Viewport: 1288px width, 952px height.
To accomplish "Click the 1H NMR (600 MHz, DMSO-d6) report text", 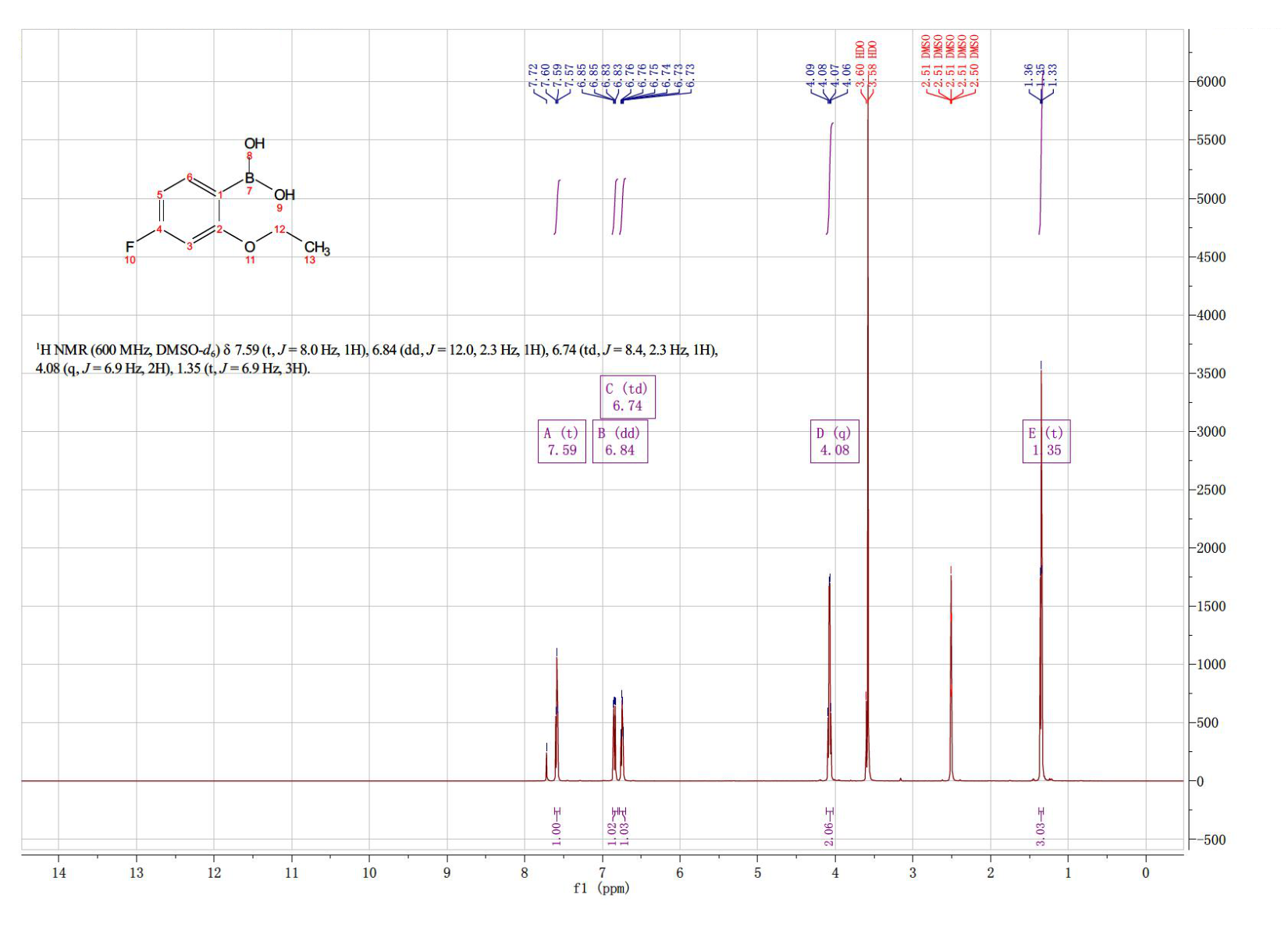I will [x=377, y=359].
